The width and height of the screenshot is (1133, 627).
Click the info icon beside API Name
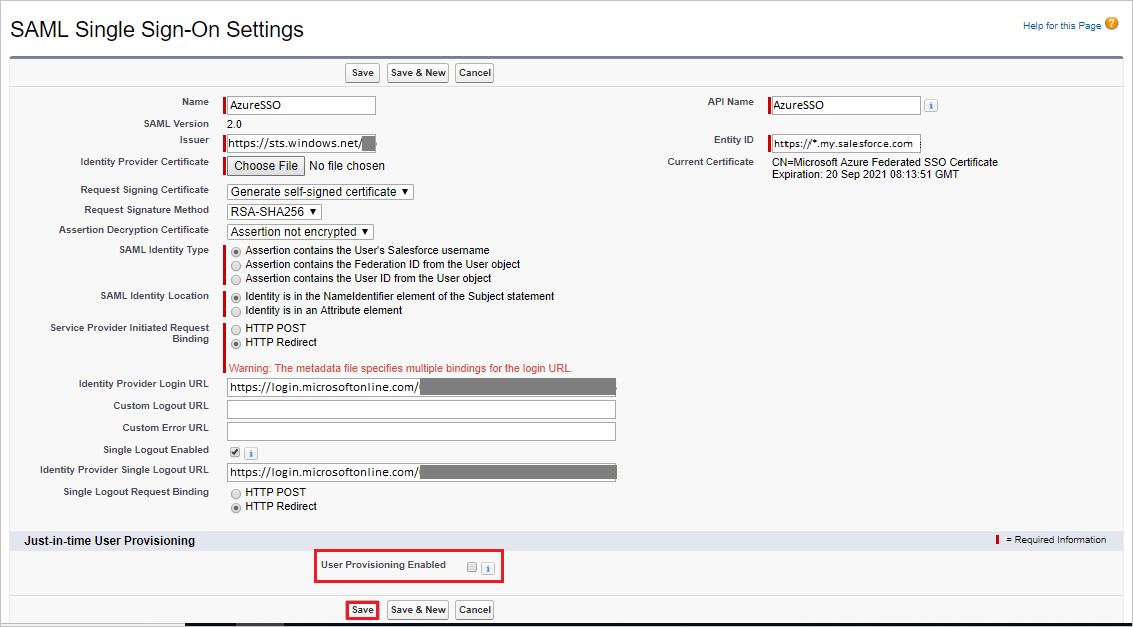click(932, 105)
